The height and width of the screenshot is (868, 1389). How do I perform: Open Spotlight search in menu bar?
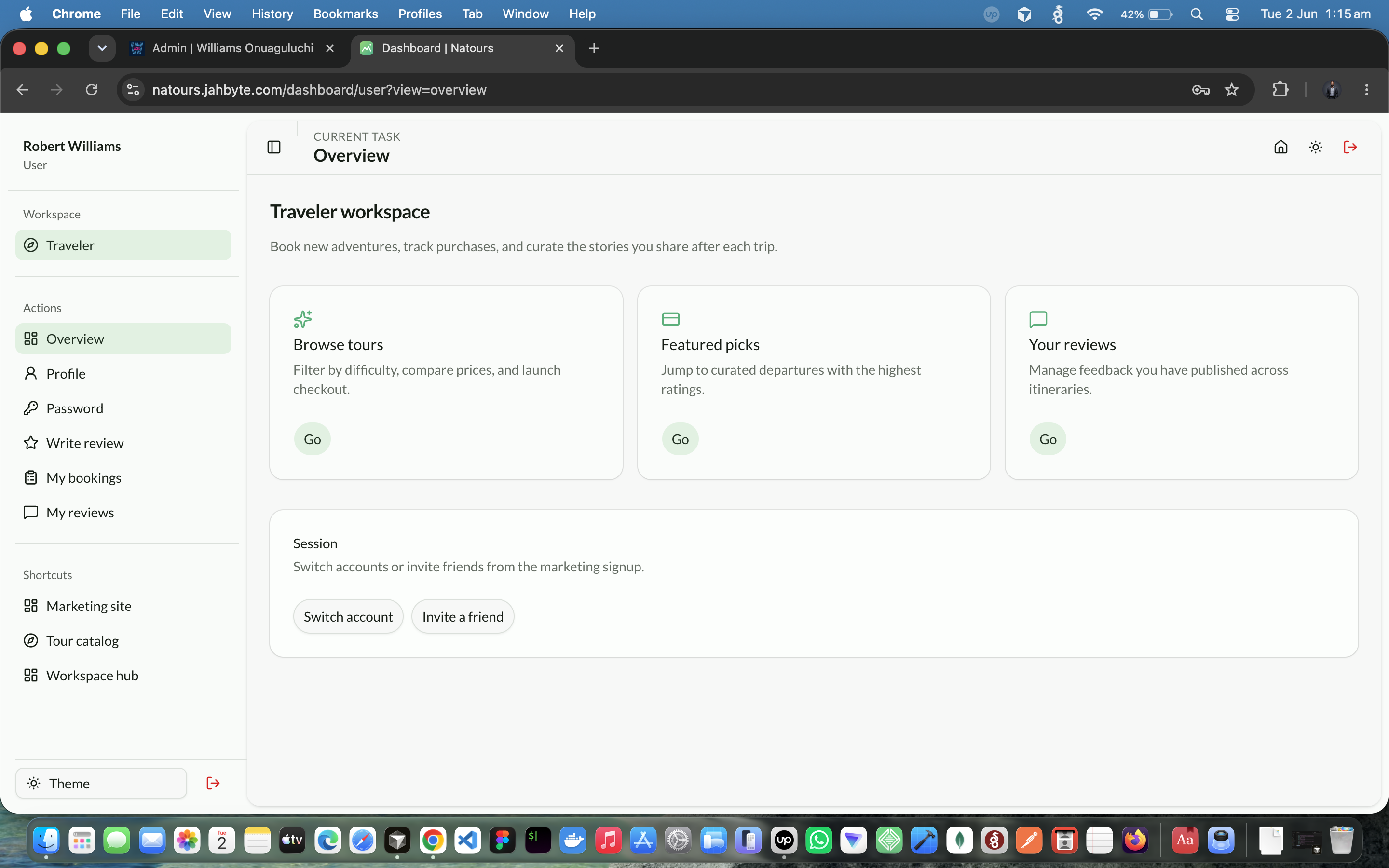click(1196, 14)
